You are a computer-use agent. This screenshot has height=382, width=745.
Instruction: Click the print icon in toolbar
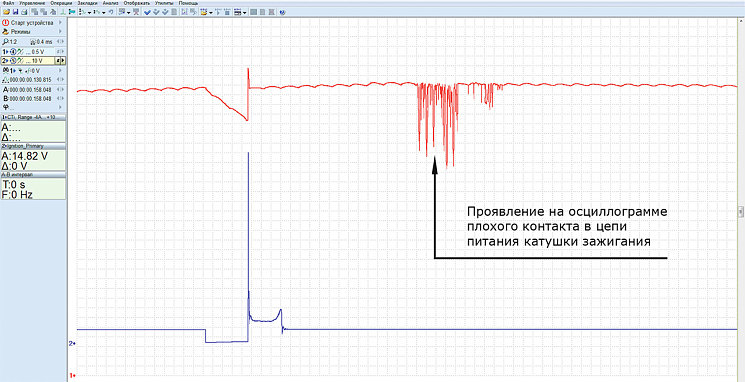point(24,12)
